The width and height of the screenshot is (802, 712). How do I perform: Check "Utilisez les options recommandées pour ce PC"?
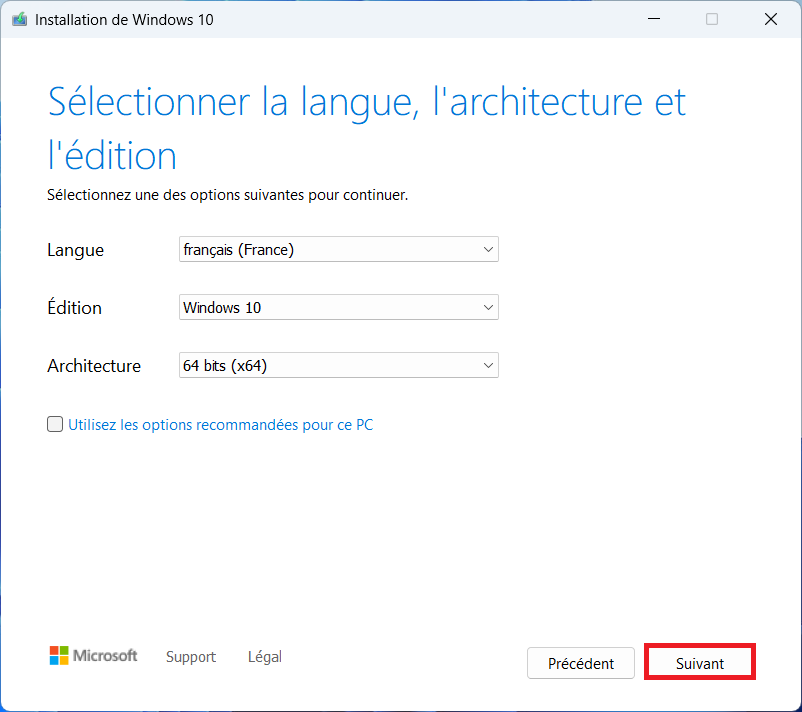(x=55, y=424)
